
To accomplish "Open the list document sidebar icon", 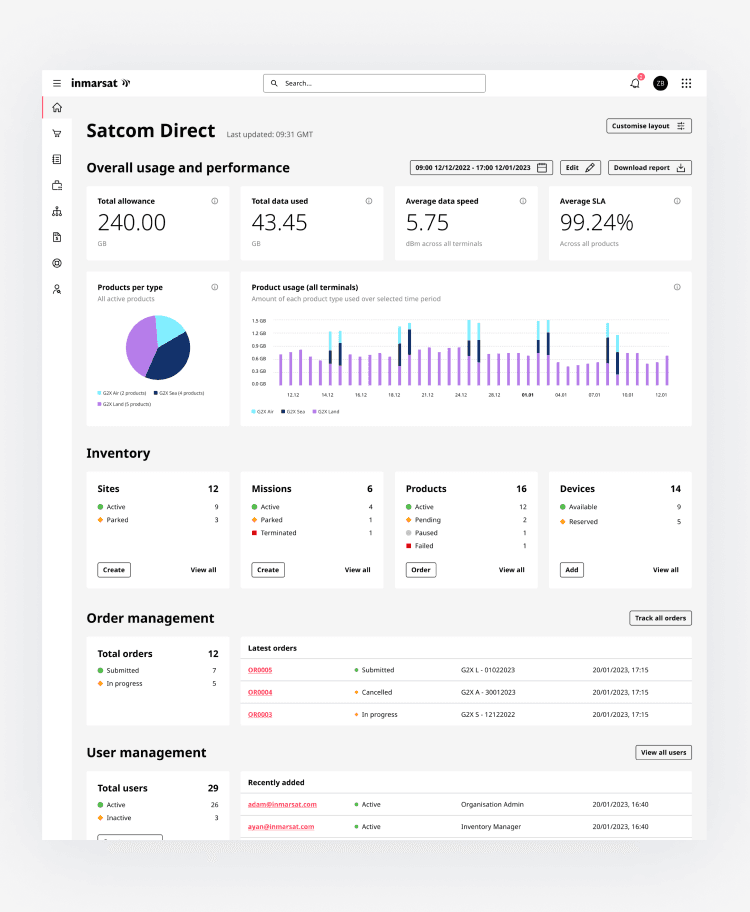I will click(57, 159).
